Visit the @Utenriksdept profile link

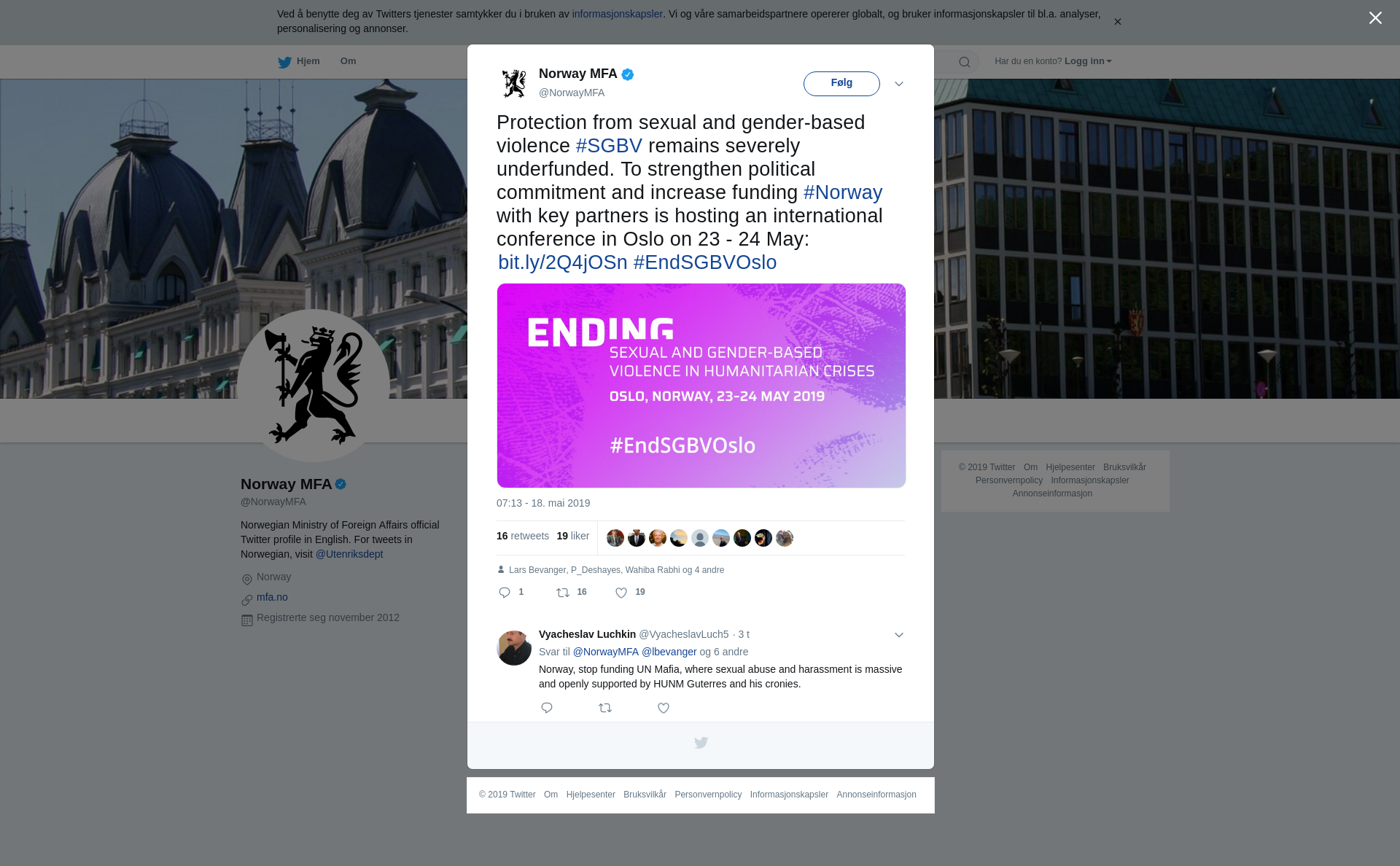[x=349, y=554]
